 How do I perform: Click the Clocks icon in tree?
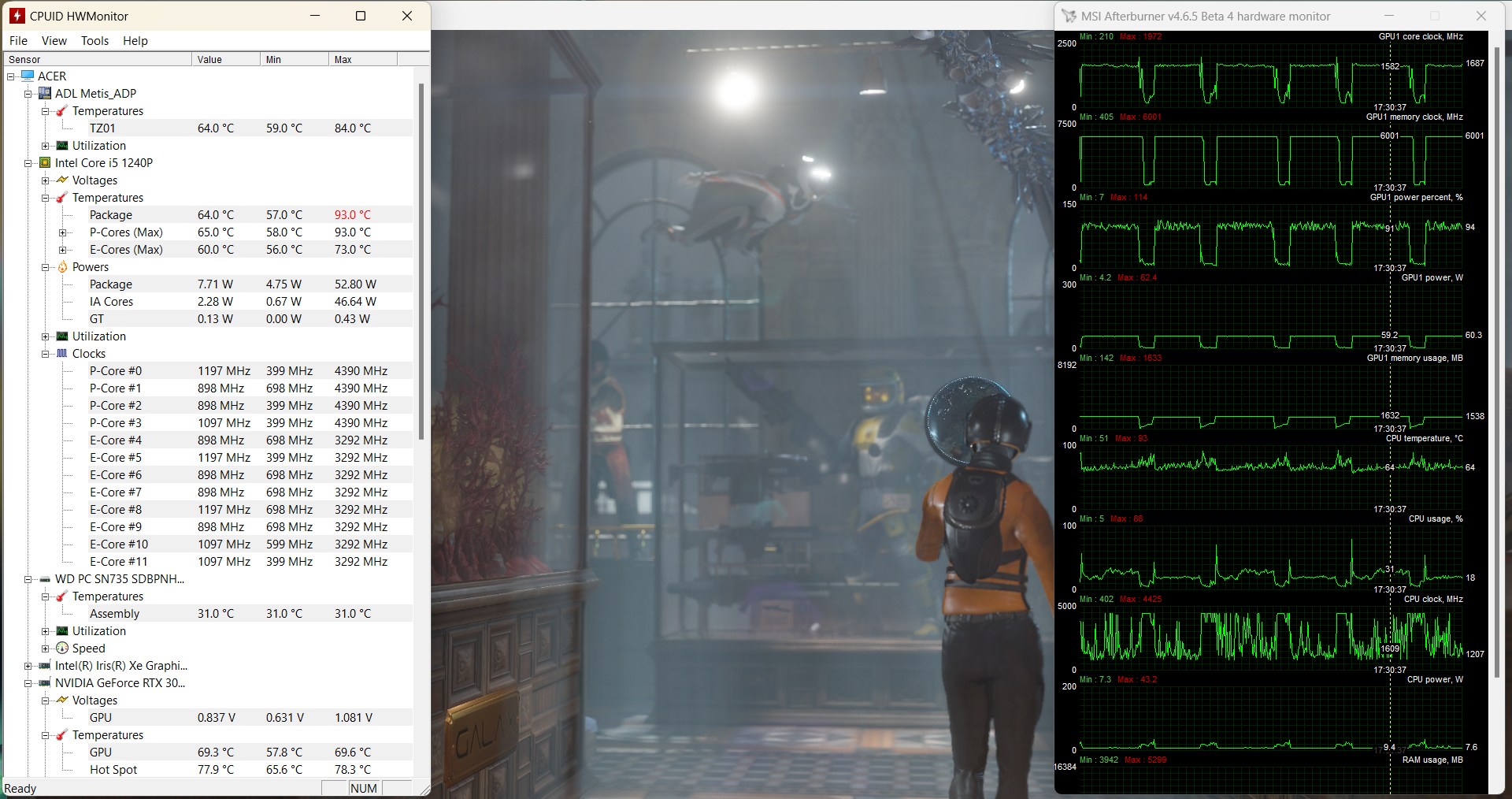[63, 354]
